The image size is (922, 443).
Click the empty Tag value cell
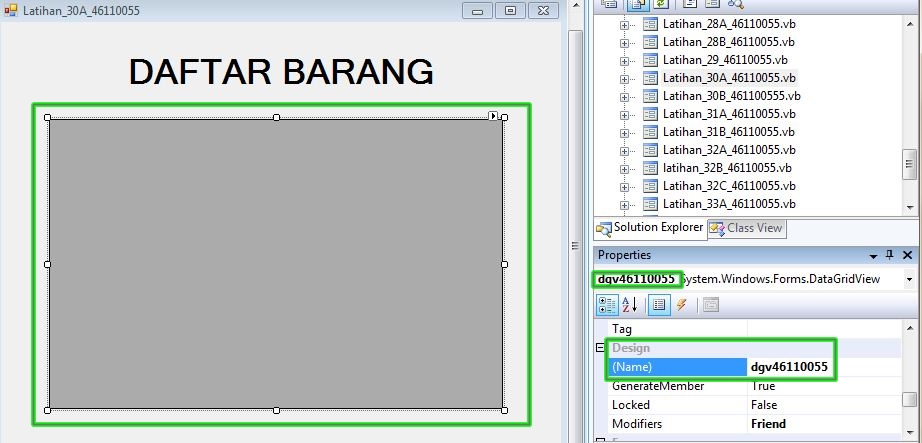tap(824, 329)
